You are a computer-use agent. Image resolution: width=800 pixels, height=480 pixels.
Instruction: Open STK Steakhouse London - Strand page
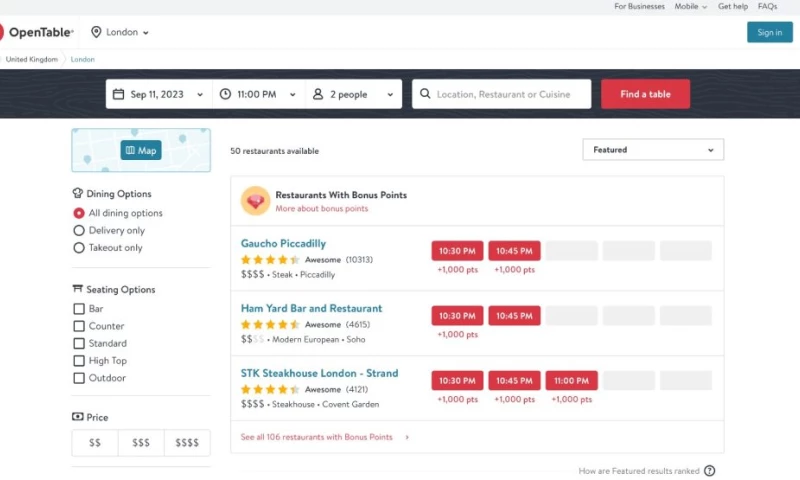[x=319, y=373]
